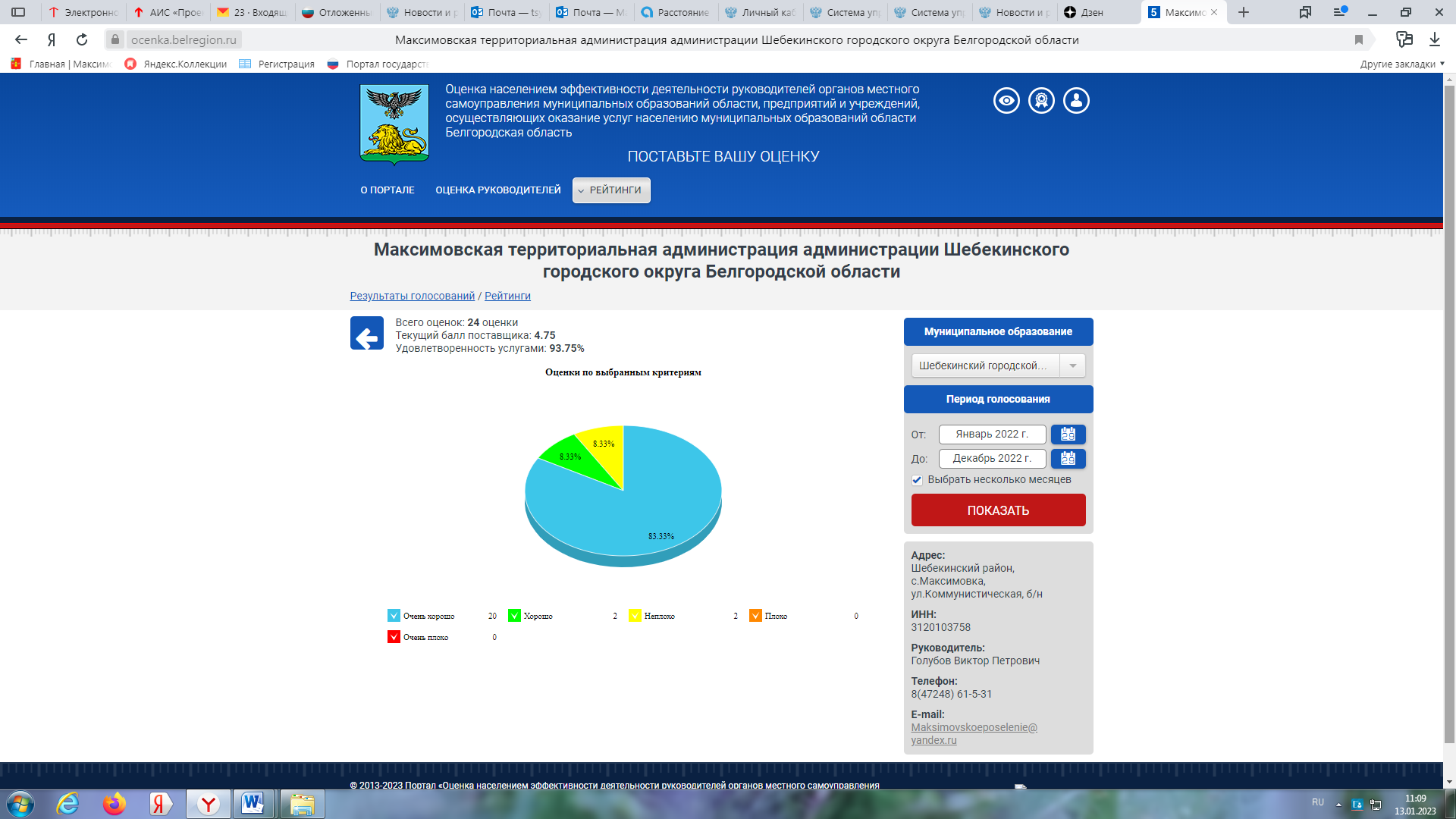Open the 'Регистрация' bookmark
Viewport: 1456px width, 819px height.
[x=277, y=64]
